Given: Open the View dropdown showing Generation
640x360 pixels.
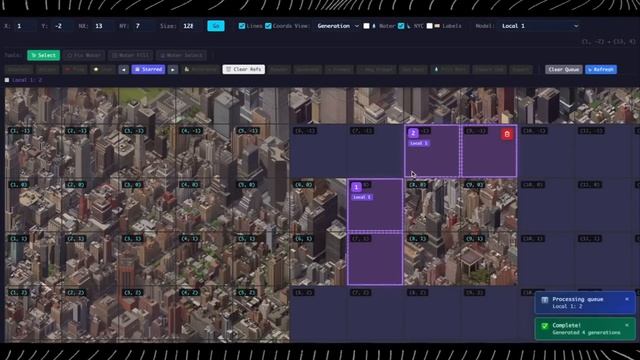Looking at the screenshot, I should point(337,26).
